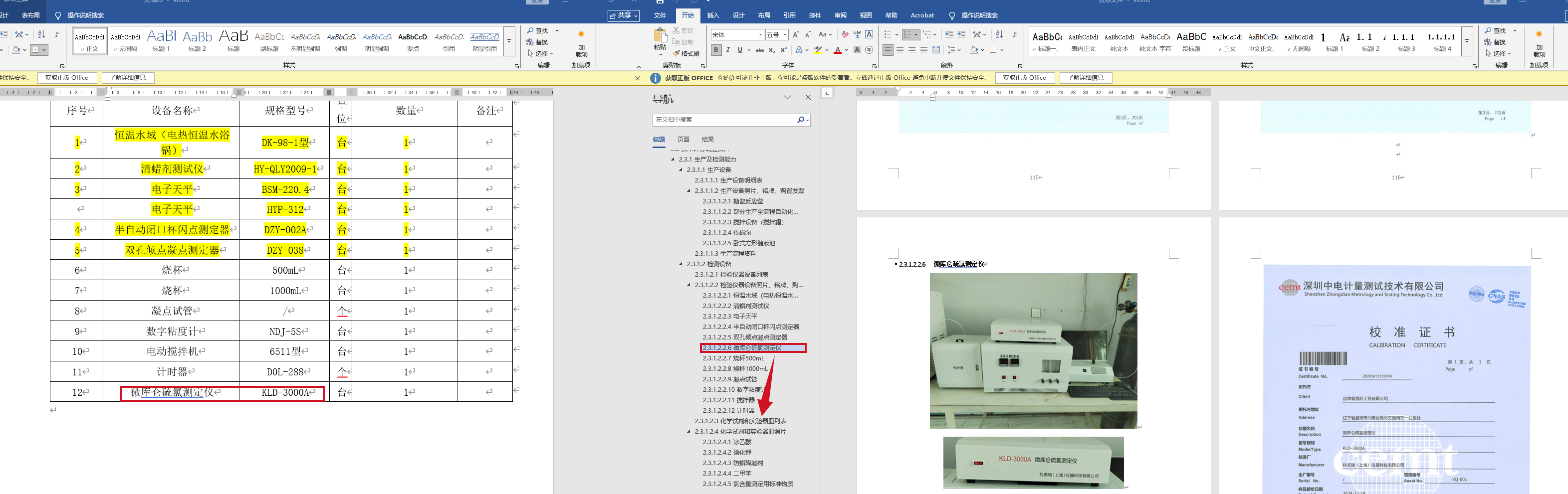1568x494 pixels.
Task: Click the Phonetic Guide (wén) icon
Action: click(x=857, y=35)
